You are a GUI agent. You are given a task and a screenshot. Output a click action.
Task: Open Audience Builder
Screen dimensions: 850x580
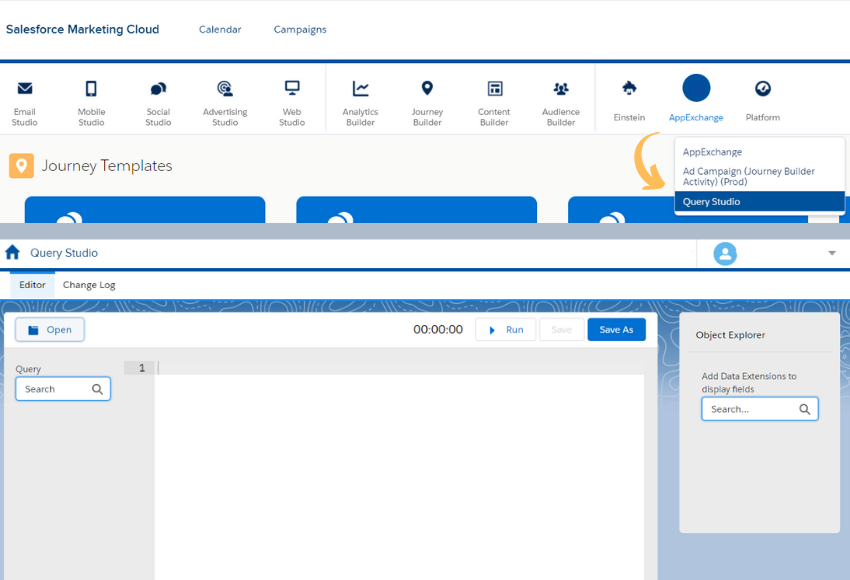(x=561, y=102)
